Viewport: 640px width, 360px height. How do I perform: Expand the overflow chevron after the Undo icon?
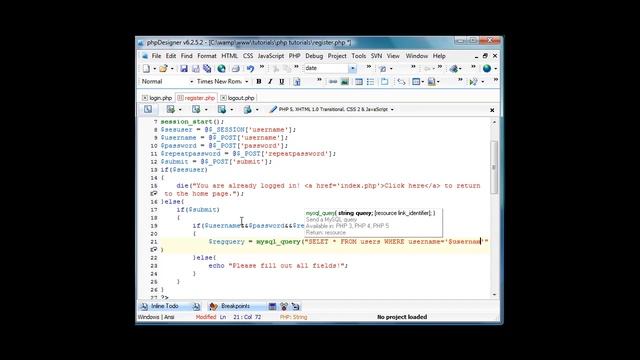pos(262,67)
